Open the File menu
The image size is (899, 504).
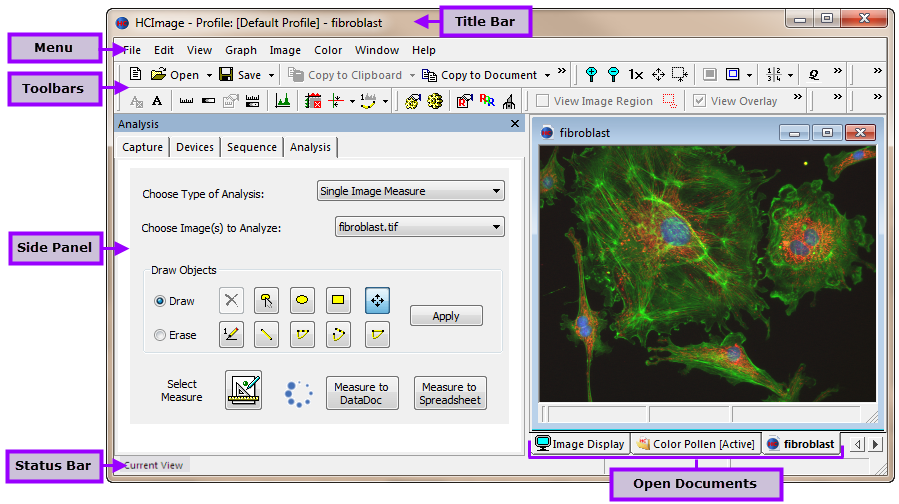pos(132,50)
